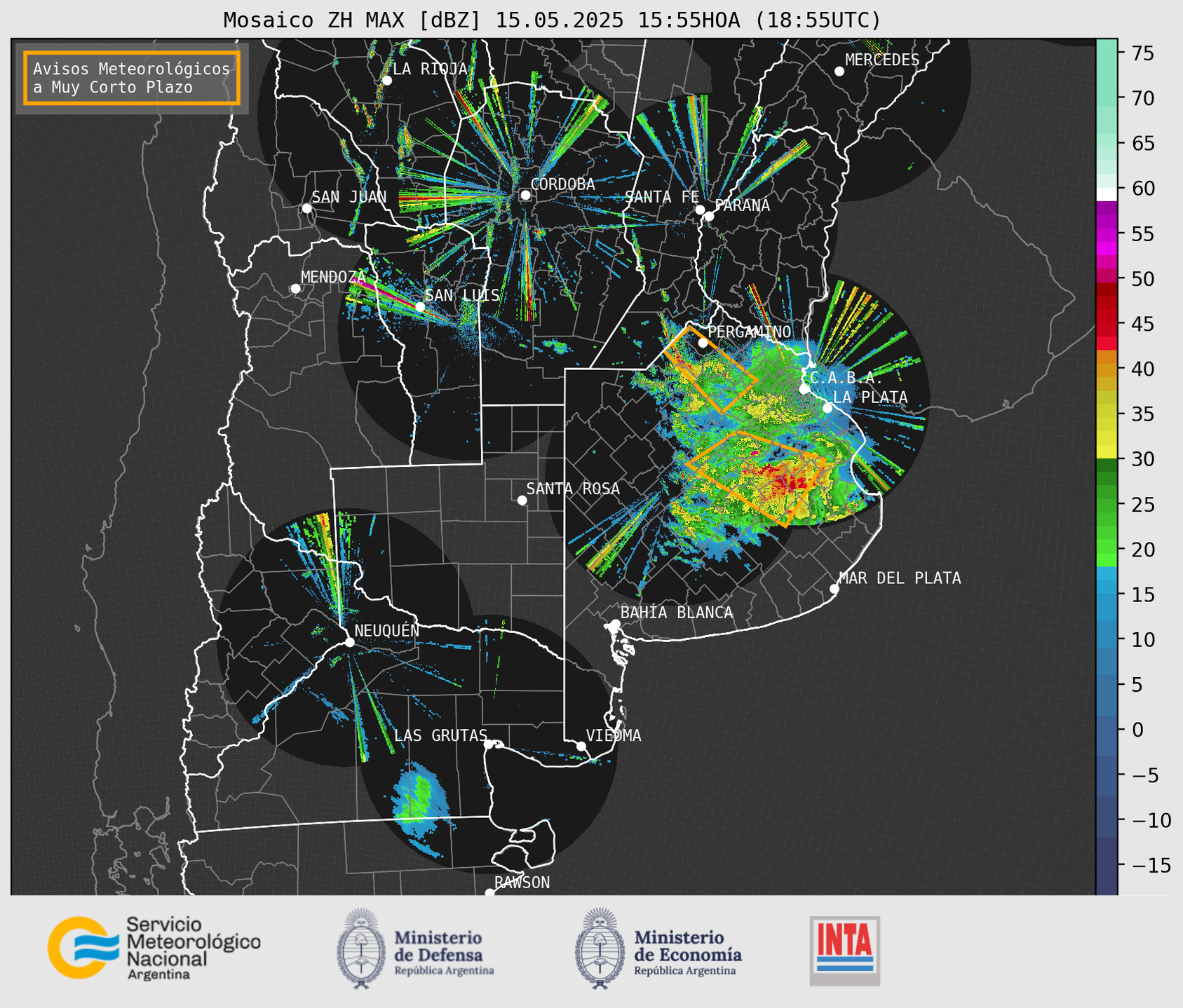Click the SANTA FE city marker dot
Viewport: 1183px width, 1008px height.
click(700, 210)
